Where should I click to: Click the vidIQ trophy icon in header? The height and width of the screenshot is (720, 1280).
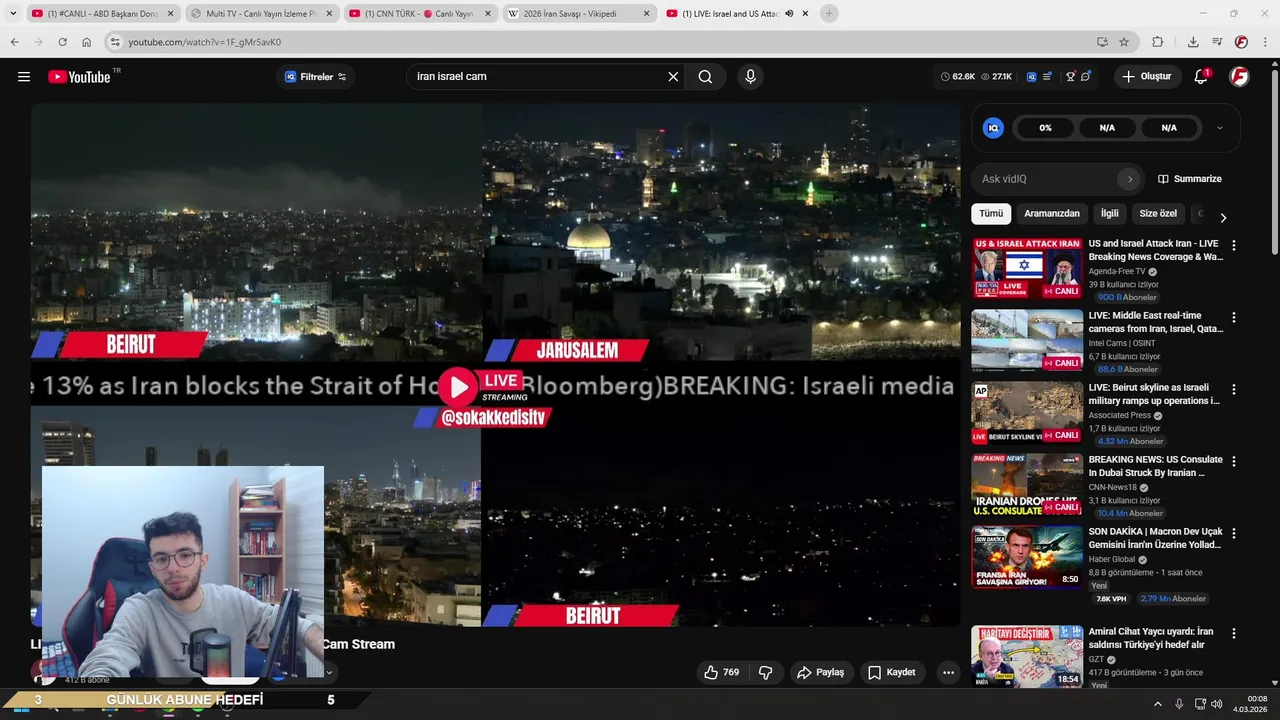[1070, 77]
